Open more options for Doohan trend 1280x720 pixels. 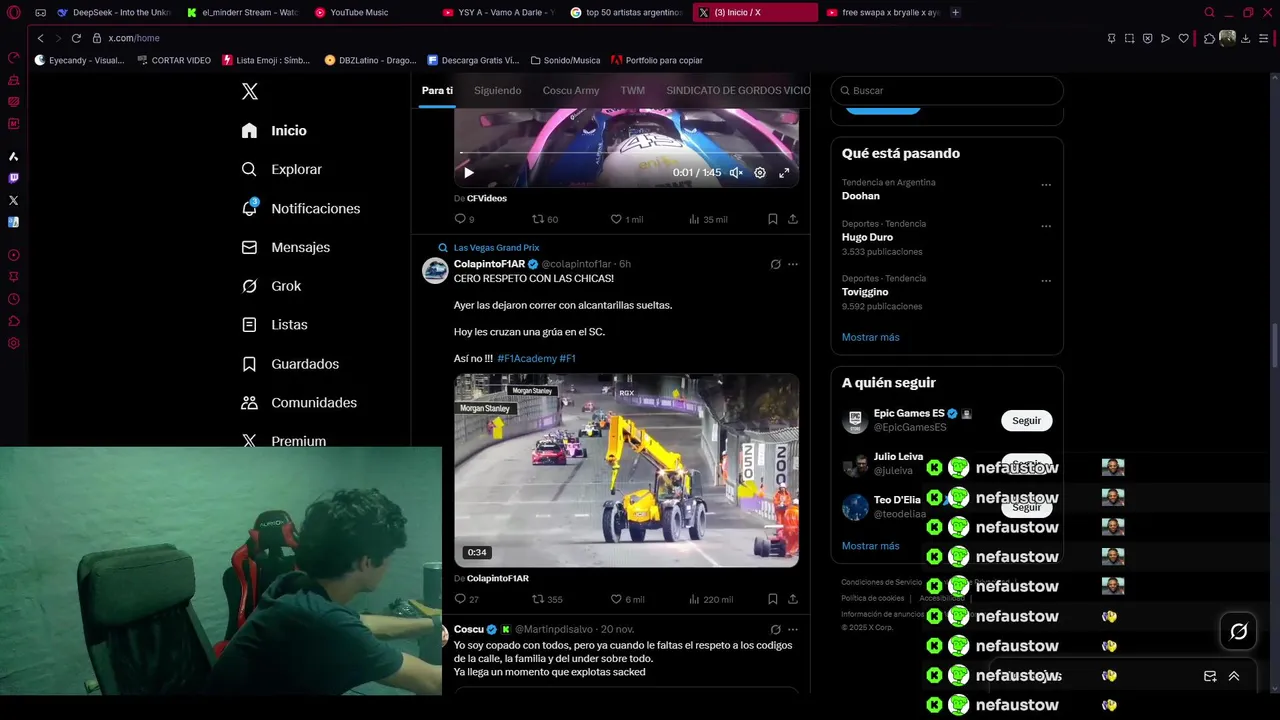(x=1046, y=185)
